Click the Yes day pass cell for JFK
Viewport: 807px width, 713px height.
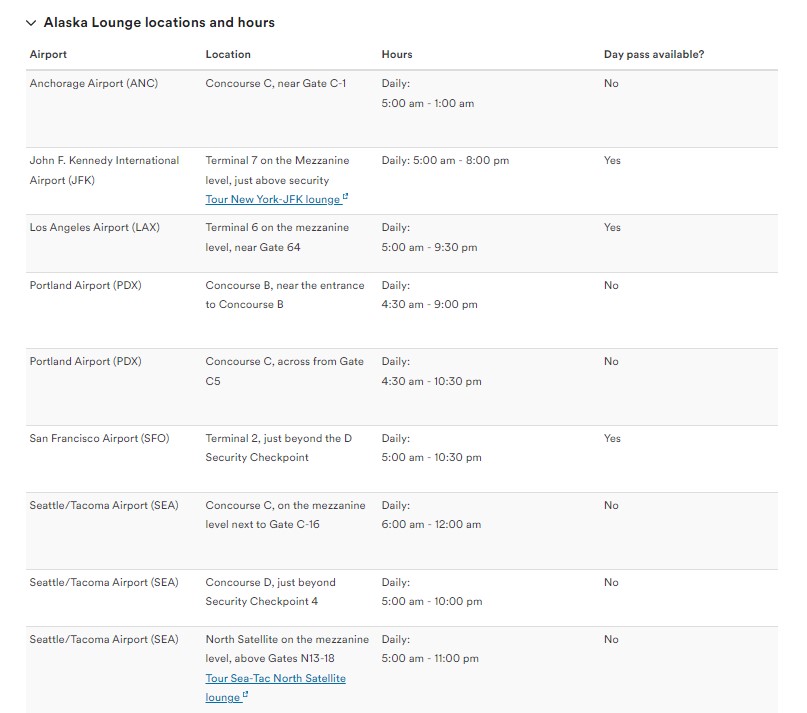(612, 161)
